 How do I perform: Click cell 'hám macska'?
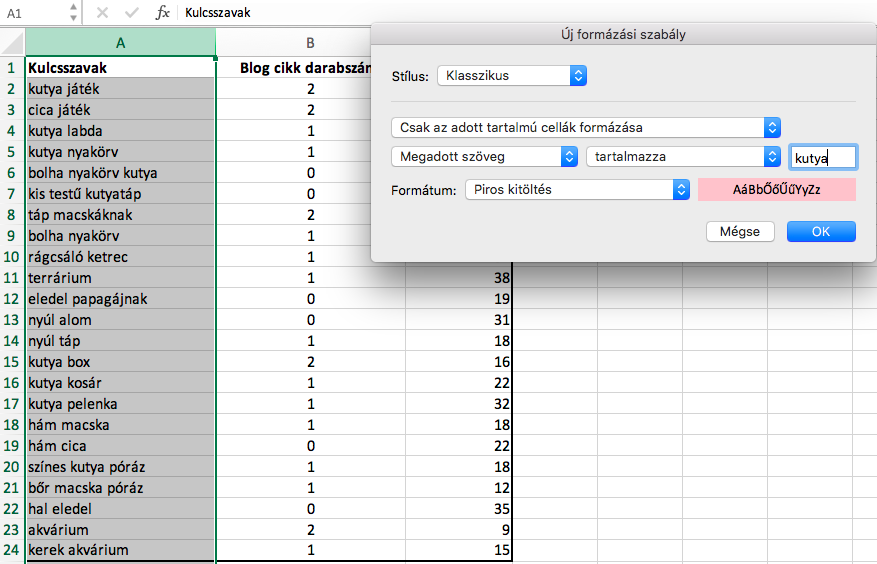120,425
